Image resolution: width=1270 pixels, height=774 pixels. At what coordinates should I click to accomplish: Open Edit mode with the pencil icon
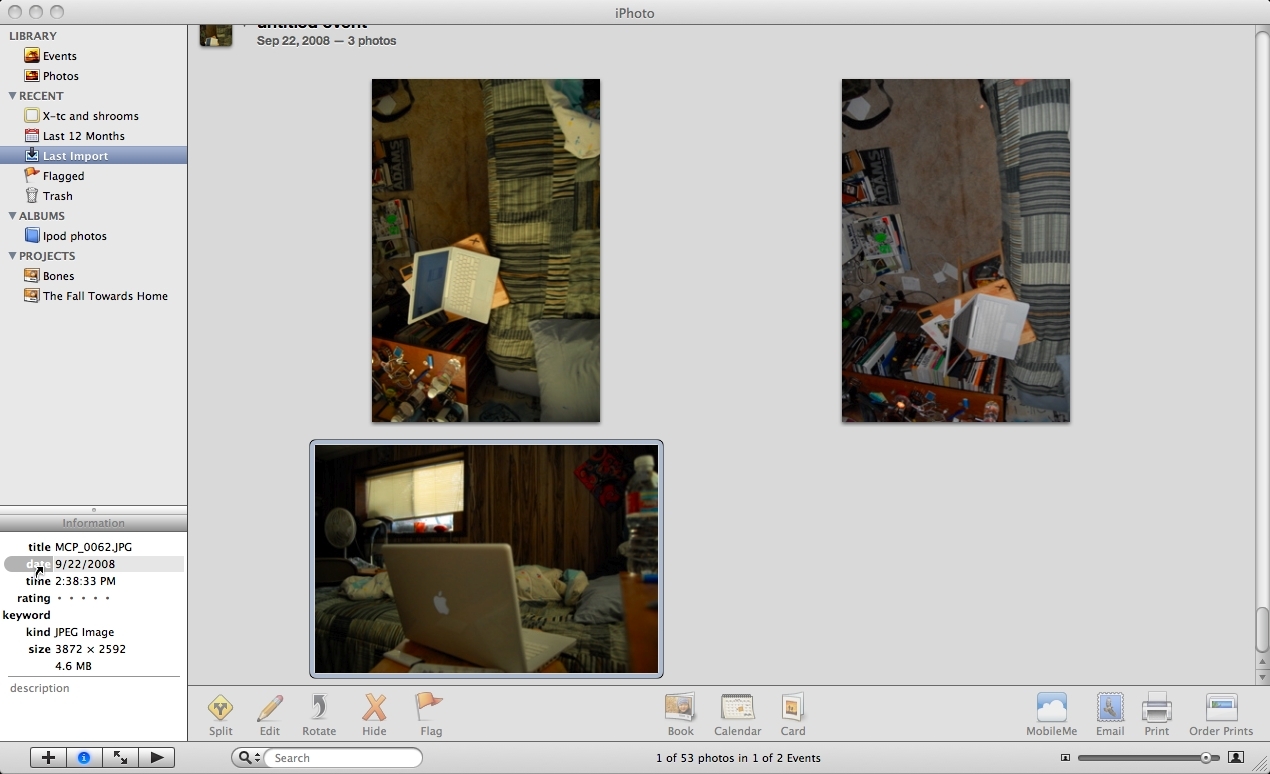tap(270, 709)
